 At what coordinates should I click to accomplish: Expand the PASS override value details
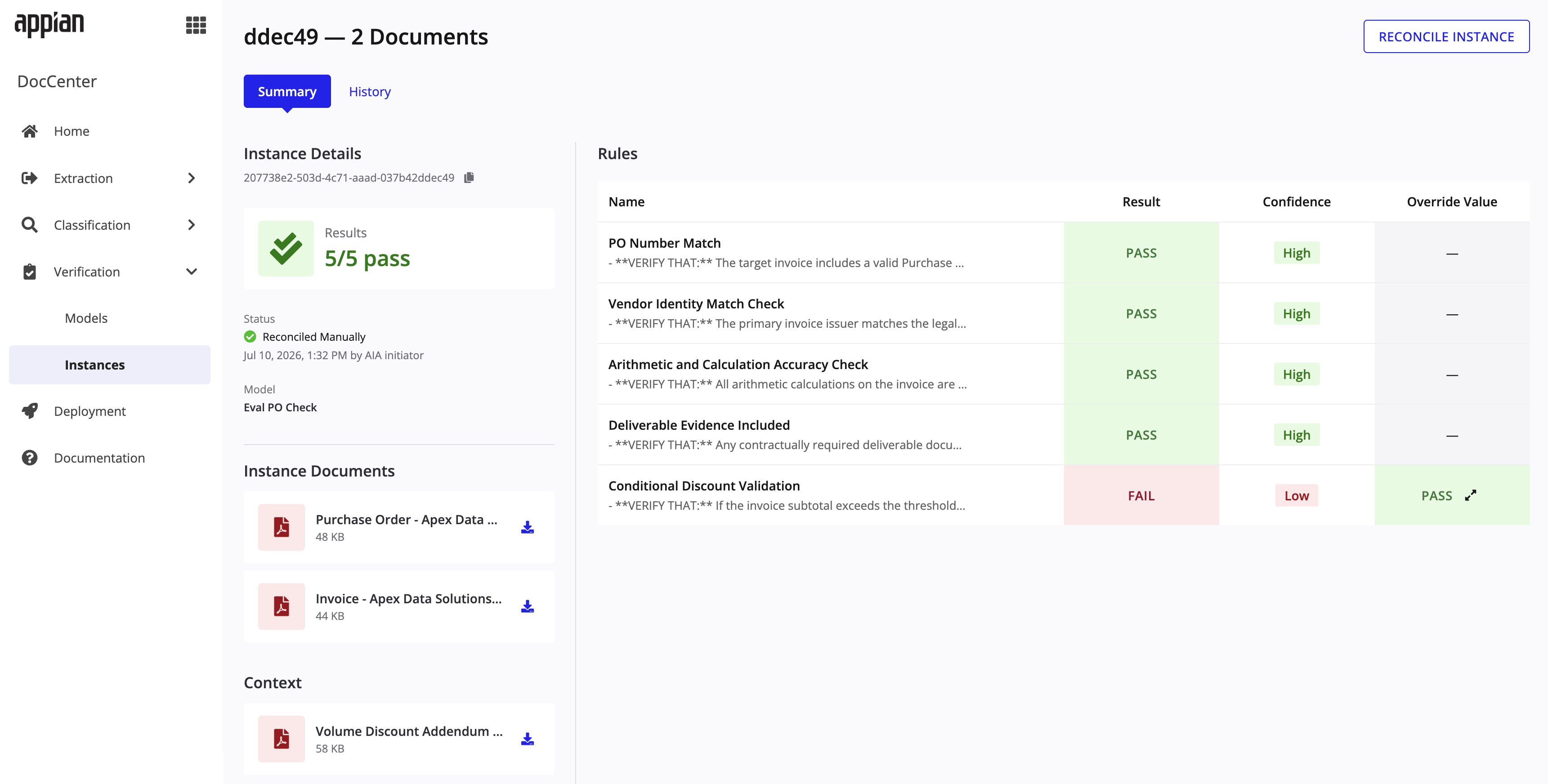click(1470, 496)
